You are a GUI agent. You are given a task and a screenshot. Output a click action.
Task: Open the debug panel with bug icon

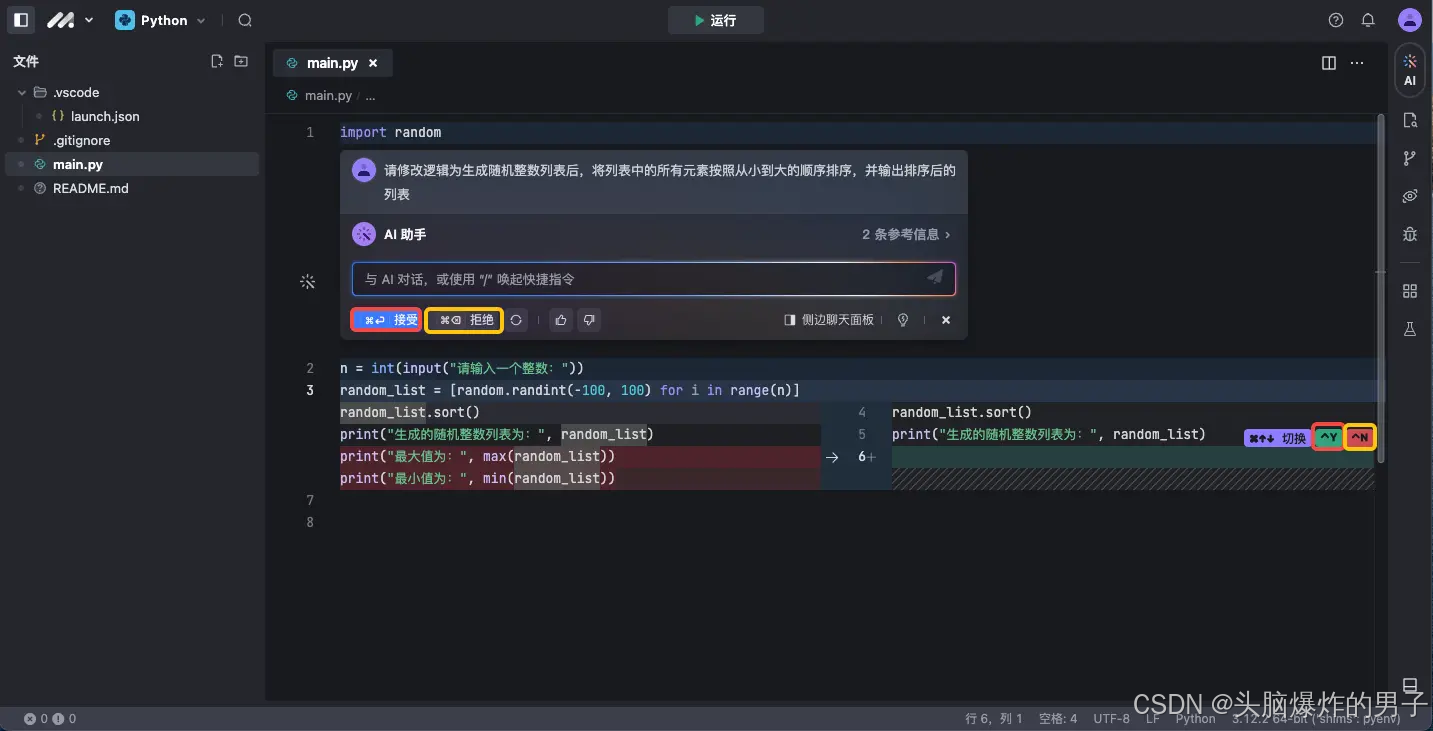point(1409,233)
